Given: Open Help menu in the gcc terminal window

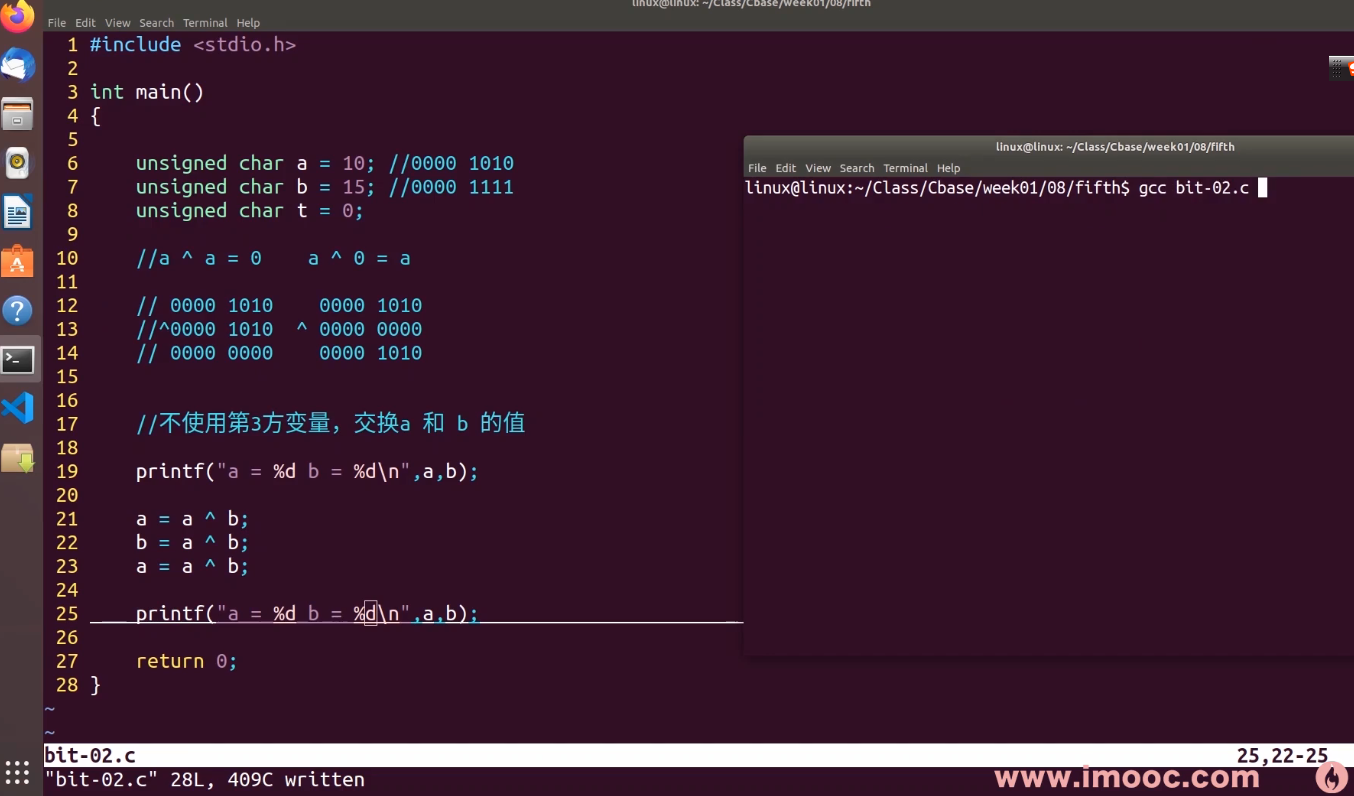Looking at the screenshot, I should click(948, 168).
